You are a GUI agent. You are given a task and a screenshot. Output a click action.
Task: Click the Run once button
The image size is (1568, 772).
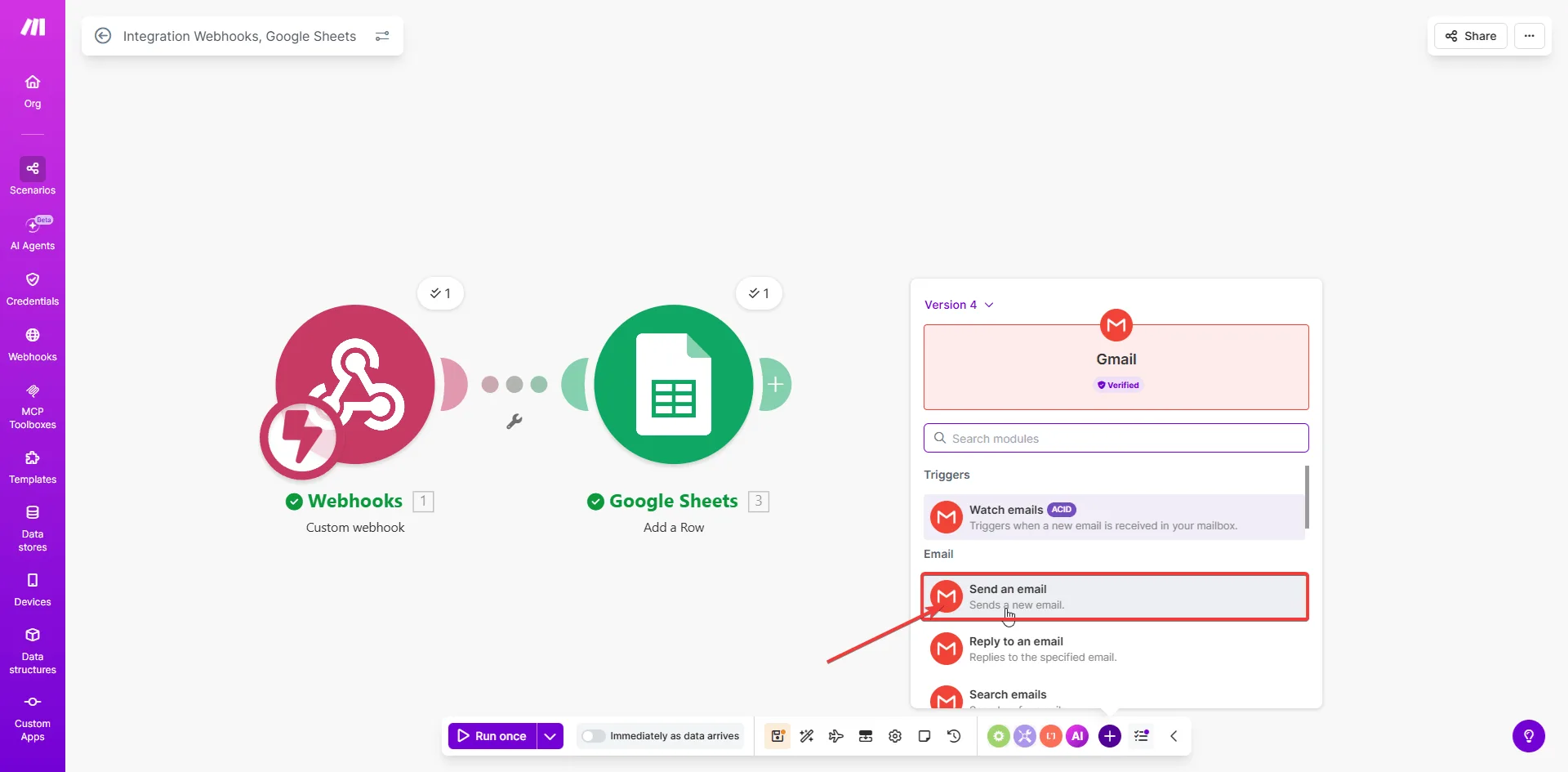click(492, 736)
